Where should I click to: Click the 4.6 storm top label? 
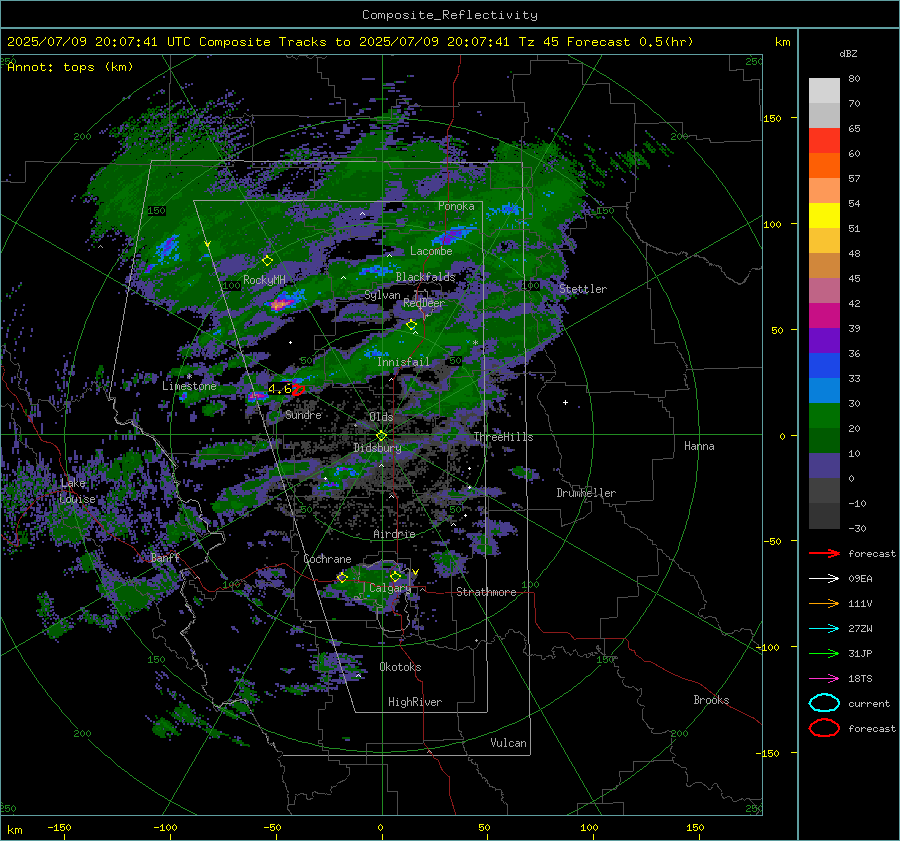[x=280, y=389]
